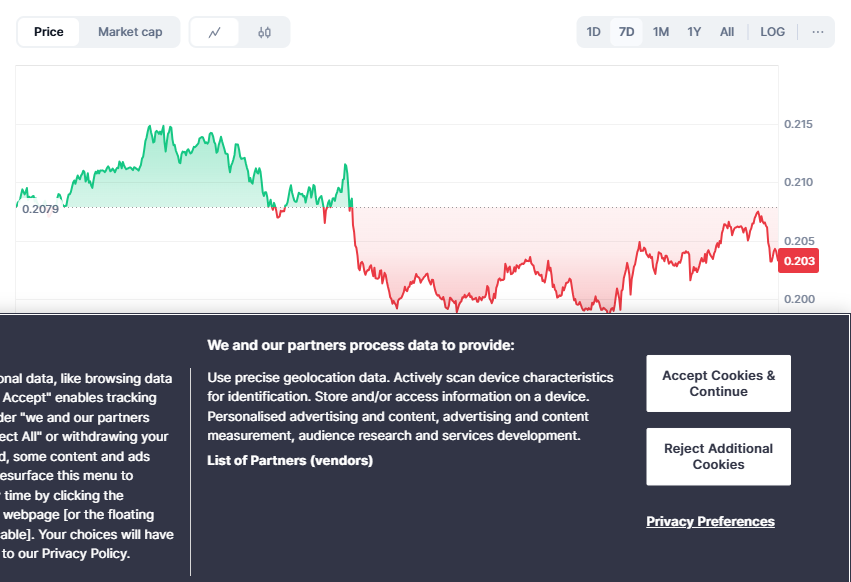
Task: Set chart range to 1D
Action: [594, 32]
